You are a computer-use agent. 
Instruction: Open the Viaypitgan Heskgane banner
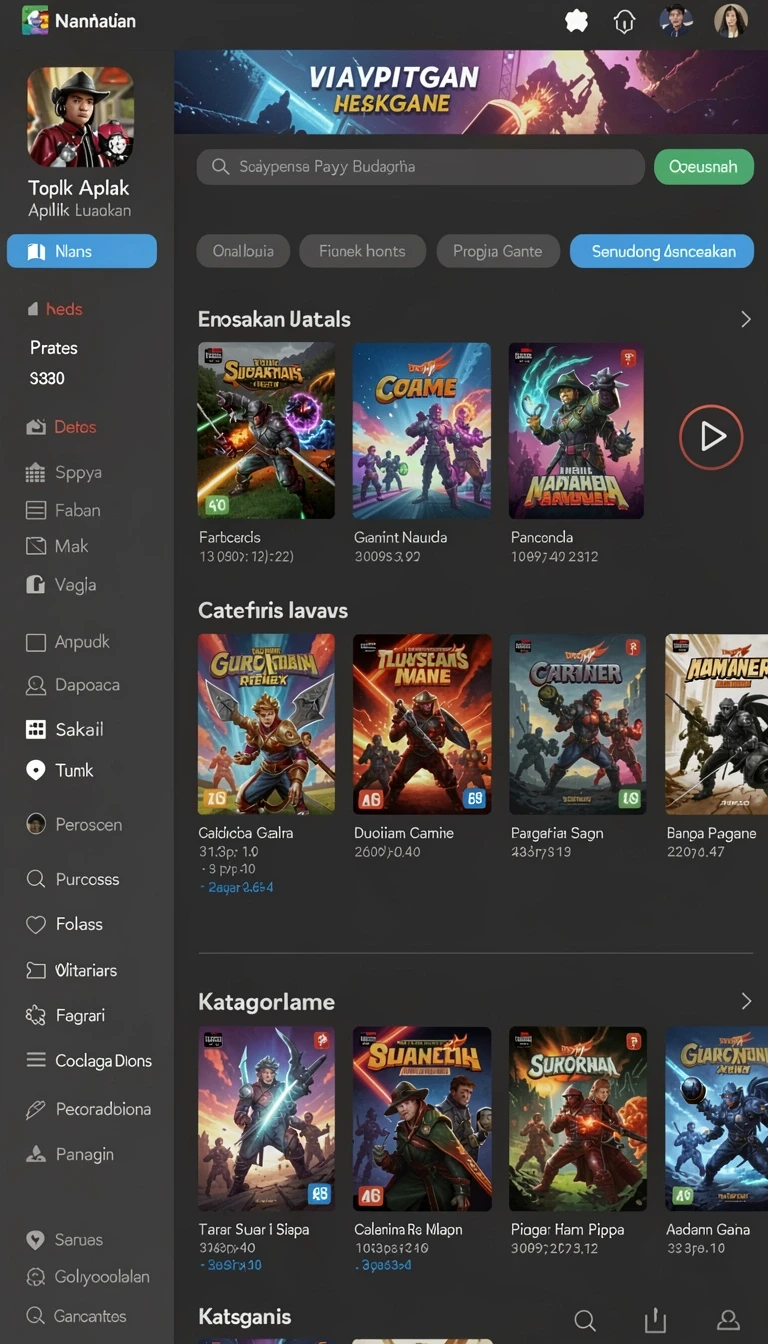471,92
